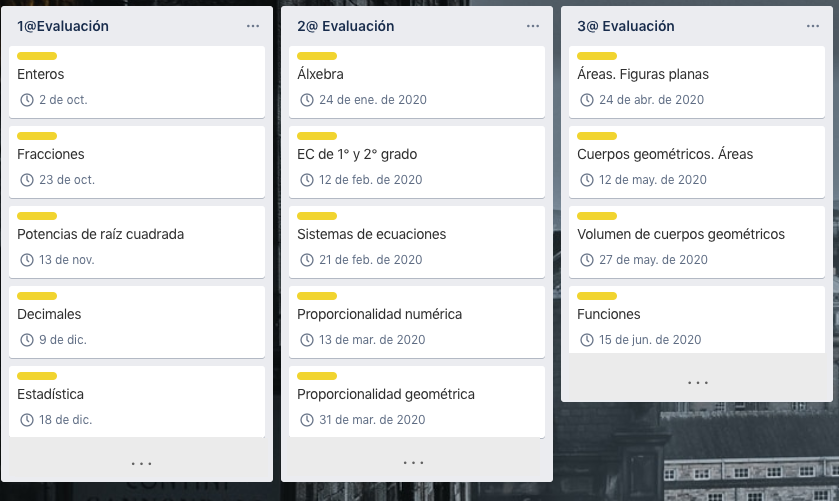Click the clock icon on Funciones card
This screenshot has height=501, width=839.
587,340
